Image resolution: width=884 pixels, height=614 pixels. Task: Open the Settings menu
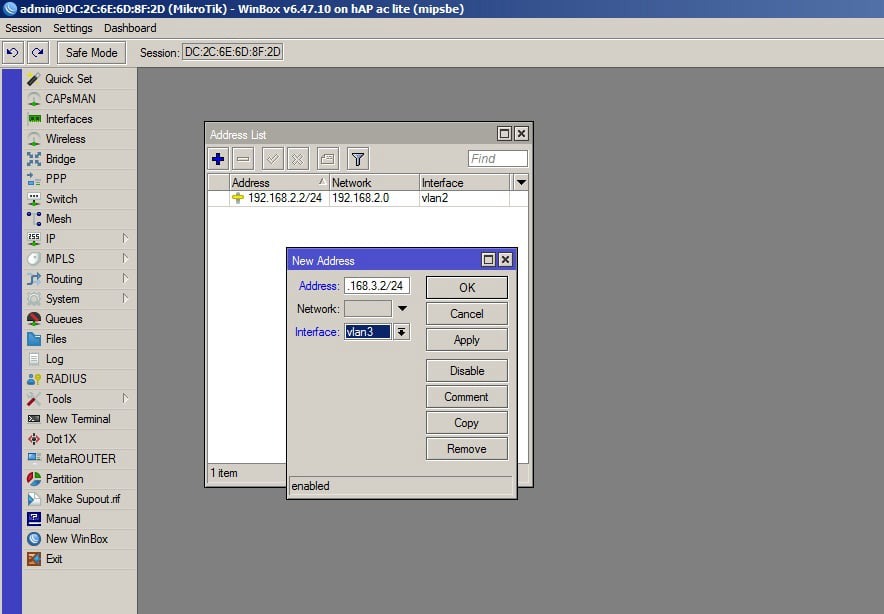click(72, 28)
